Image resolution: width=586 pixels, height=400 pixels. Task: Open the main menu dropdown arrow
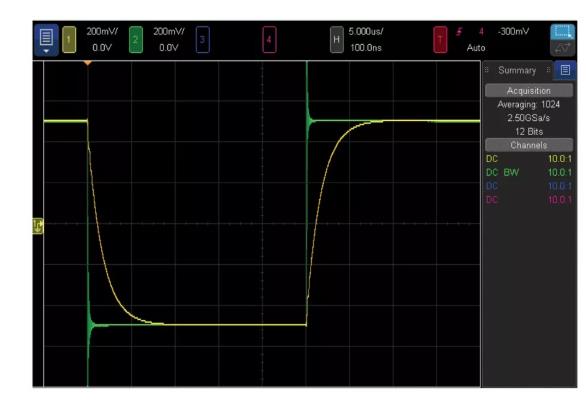pyautogui.click(x=46, y=52)
